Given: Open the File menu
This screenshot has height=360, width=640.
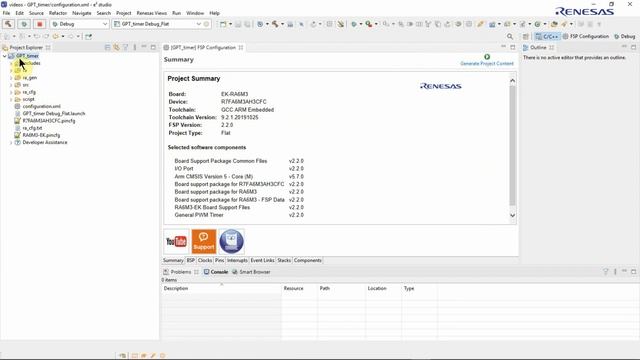Looking at the screenshot, I should pyautogui.click(x=7, y=13).
